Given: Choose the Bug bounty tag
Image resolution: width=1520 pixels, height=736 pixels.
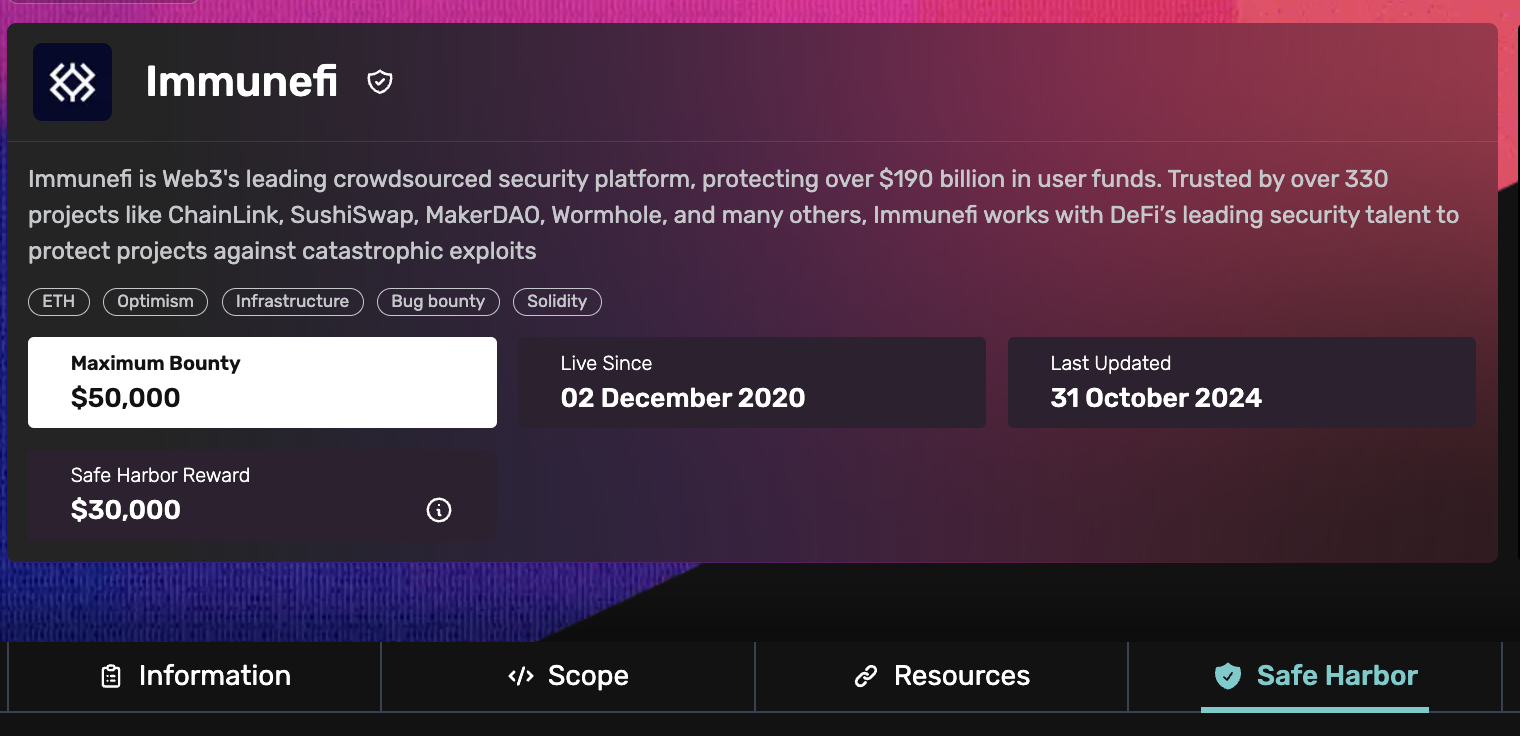Looking at the screenshot, I should (438, 302).
